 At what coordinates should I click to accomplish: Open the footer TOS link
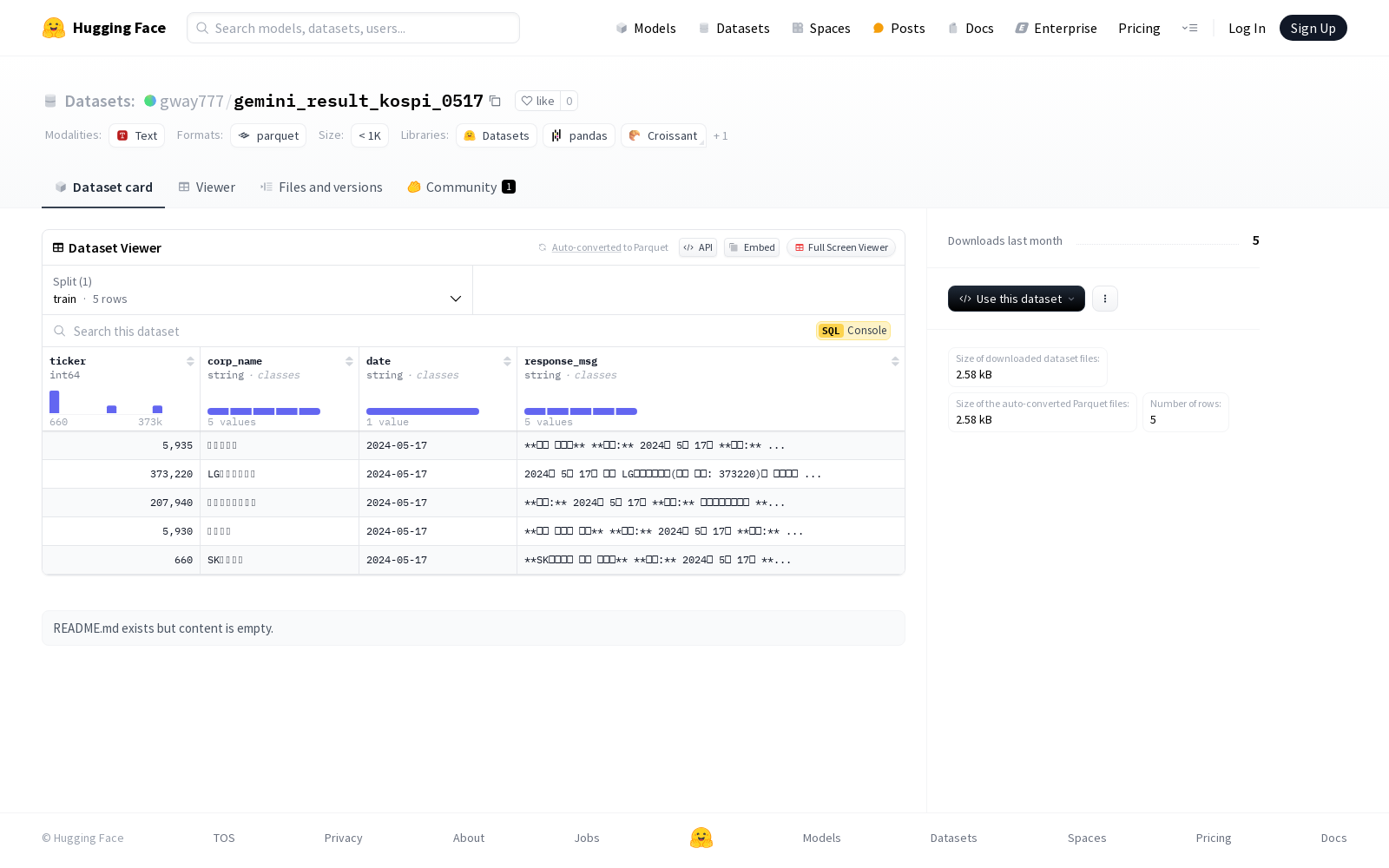coord(224,838)
